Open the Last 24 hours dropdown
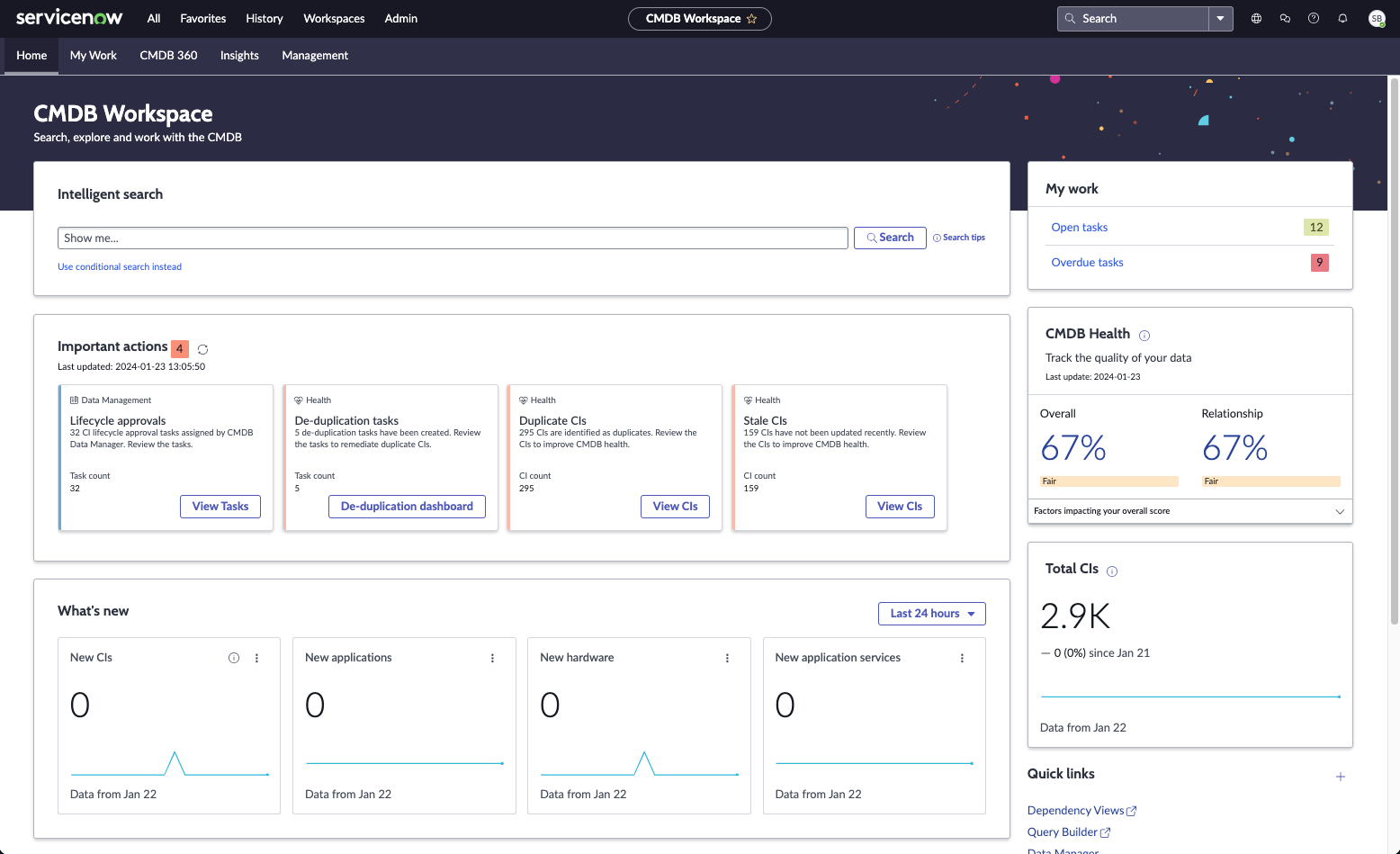1400x854 pixels. click(x=931, y=614)
